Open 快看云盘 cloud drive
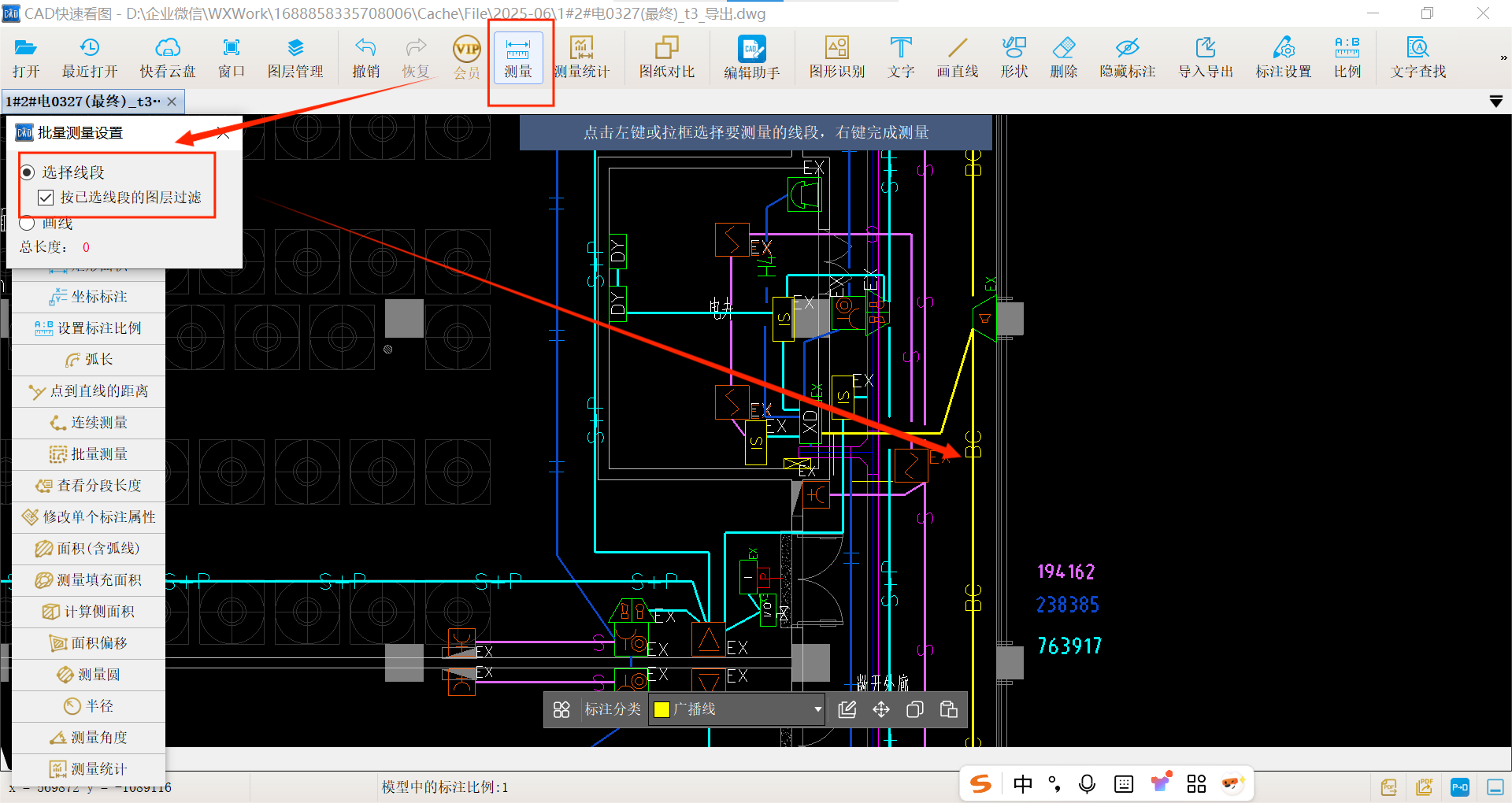The width and height of the screenshot is (1512, 803). (x=167, y=57)
